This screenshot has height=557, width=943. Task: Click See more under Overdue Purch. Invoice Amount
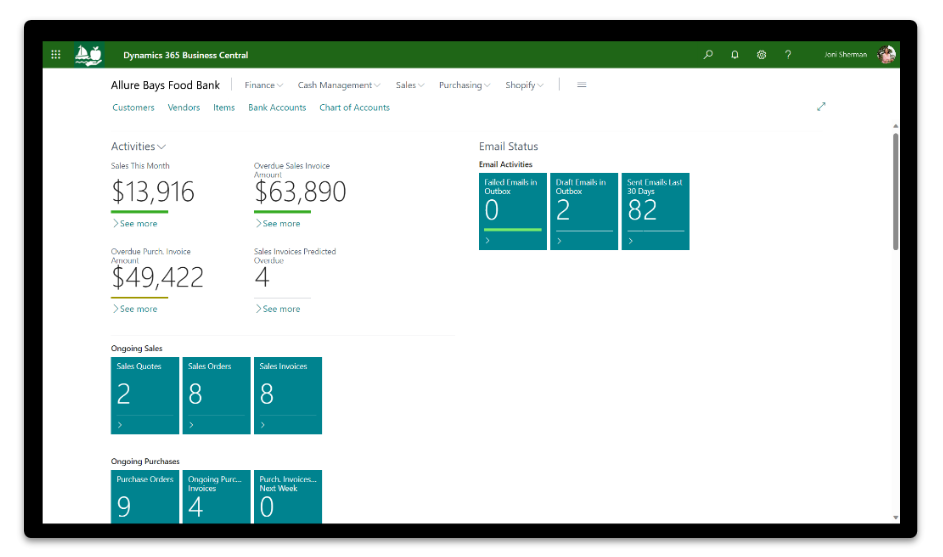pyautogui.click(x=135, y=309)
